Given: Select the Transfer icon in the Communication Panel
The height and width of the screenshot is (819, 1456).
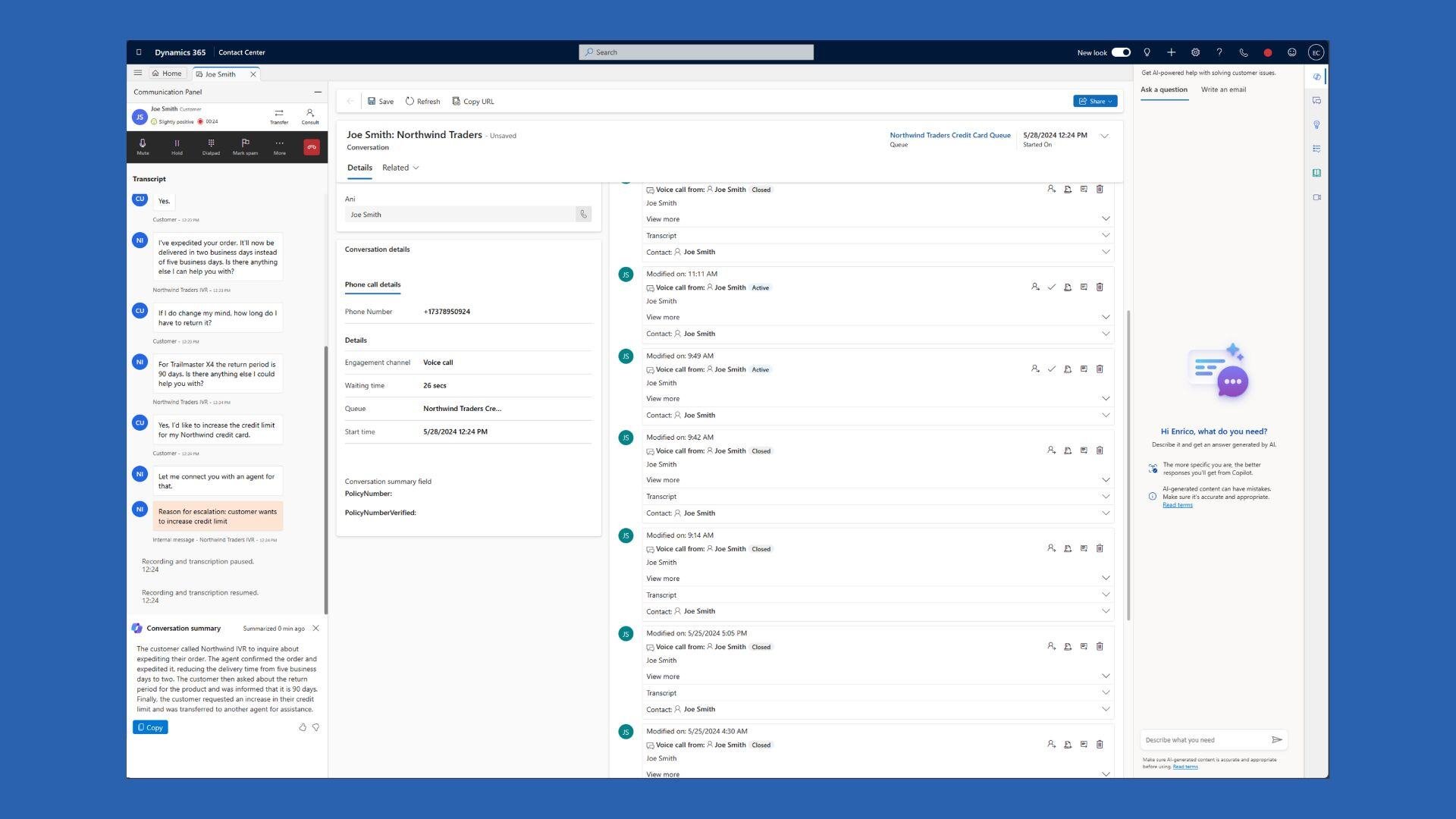Looking at the screenshot, I should tap(278, 115).
